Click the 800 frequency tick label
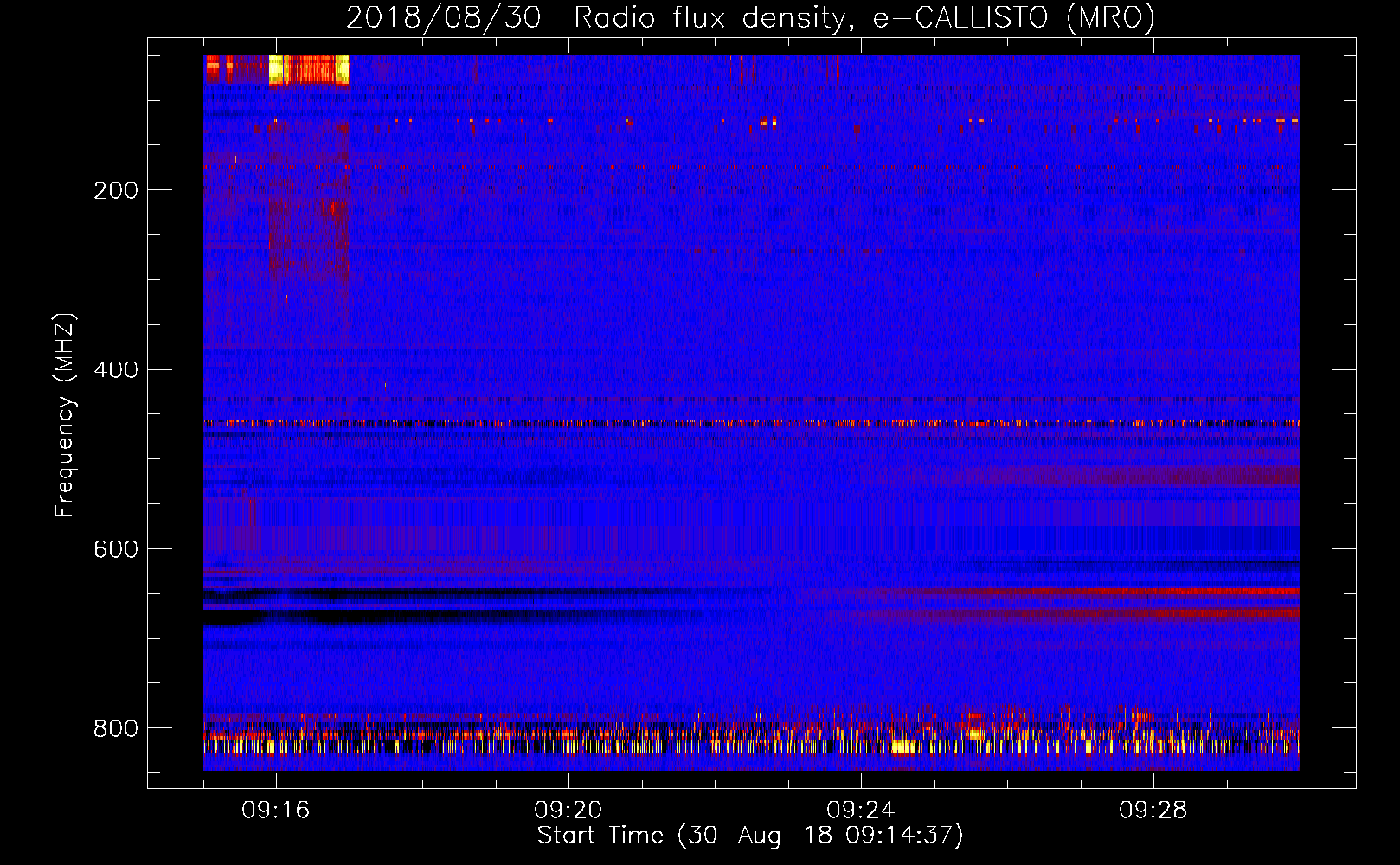 click(116, 729)
